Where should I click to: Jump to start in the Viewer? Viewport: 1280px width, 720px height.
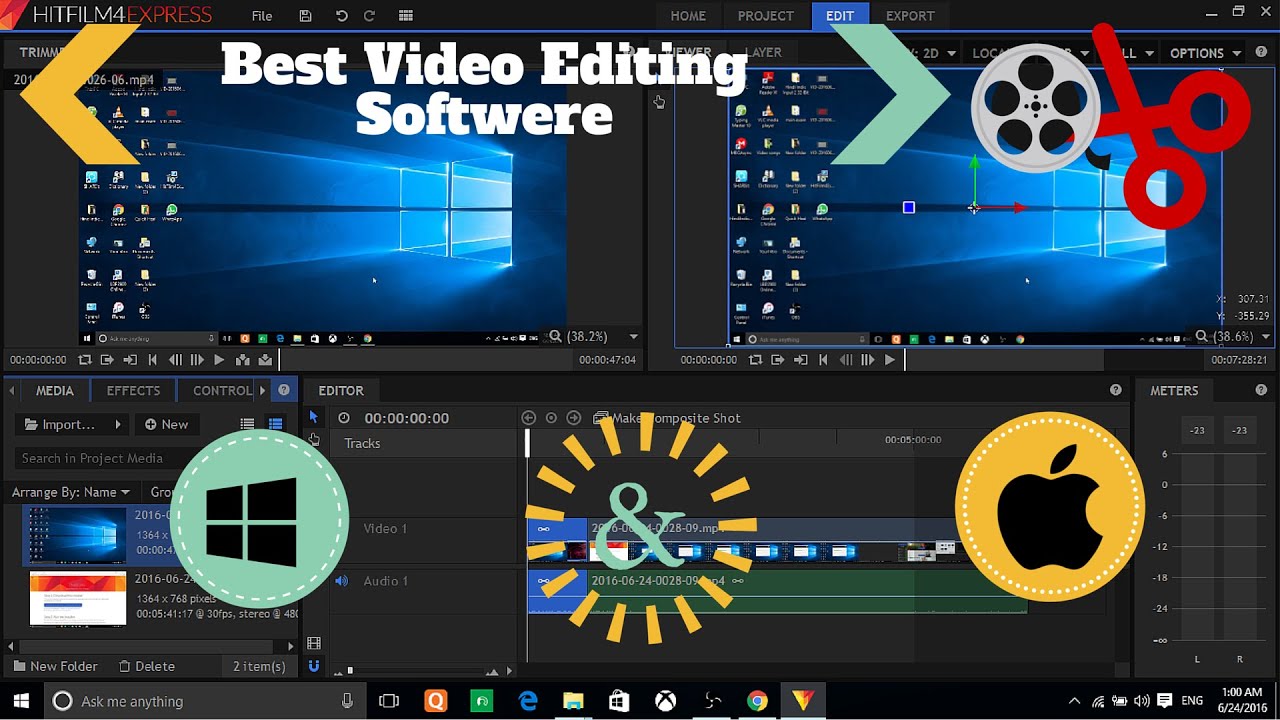(823, 360)
